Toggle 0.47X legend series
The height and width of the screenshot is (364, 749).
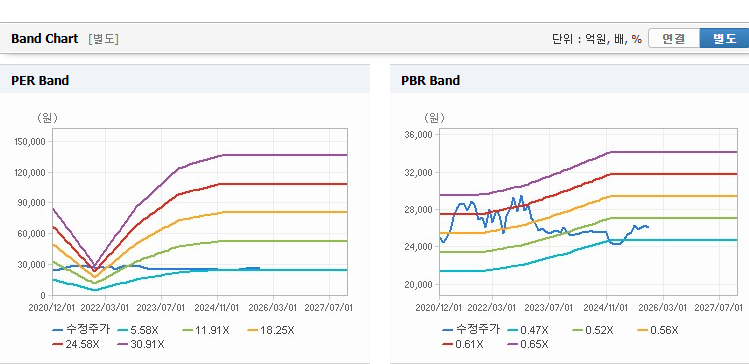[x=528, y=330]
